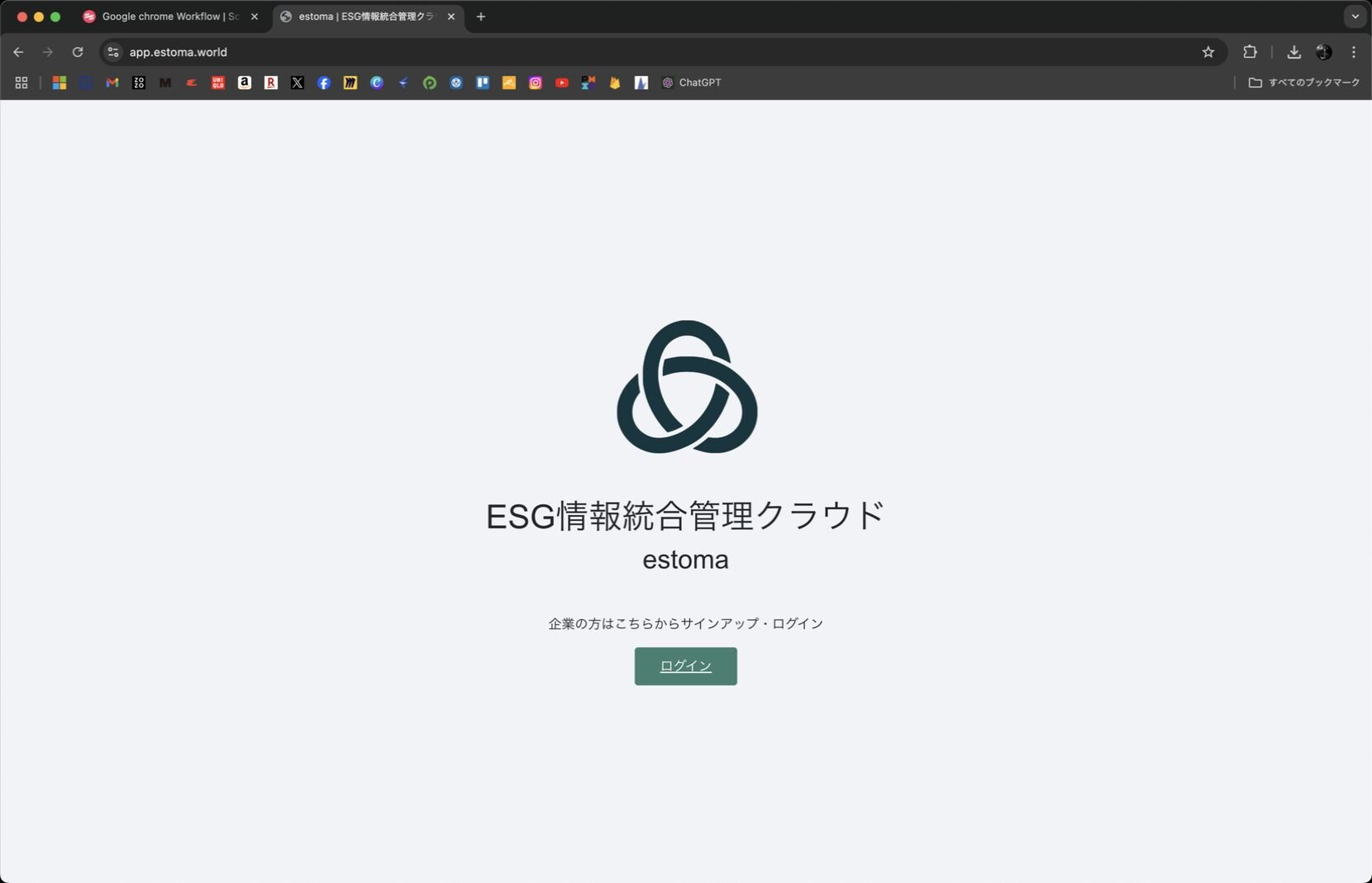Open the Extensions puzzle icon
This screenshot has width=1372, height=883.
point(1250,52)
